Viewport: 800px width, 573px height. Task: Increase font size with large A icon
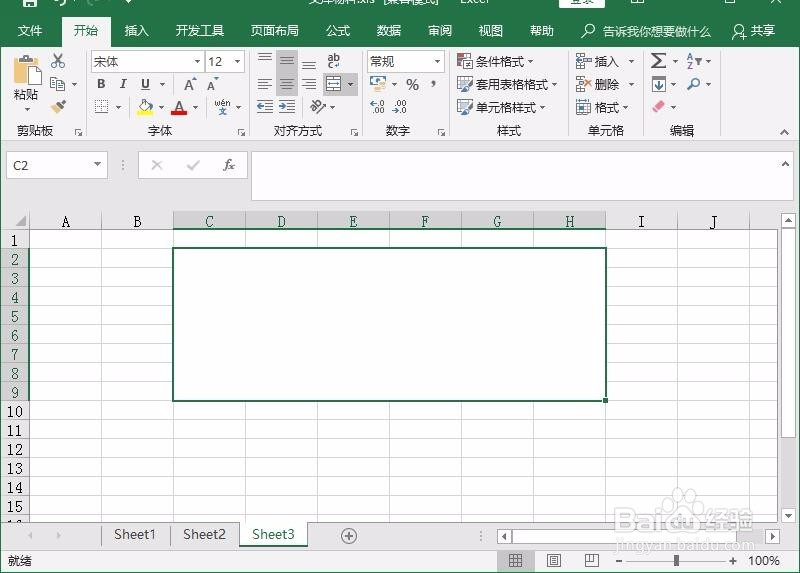(190, 84)
